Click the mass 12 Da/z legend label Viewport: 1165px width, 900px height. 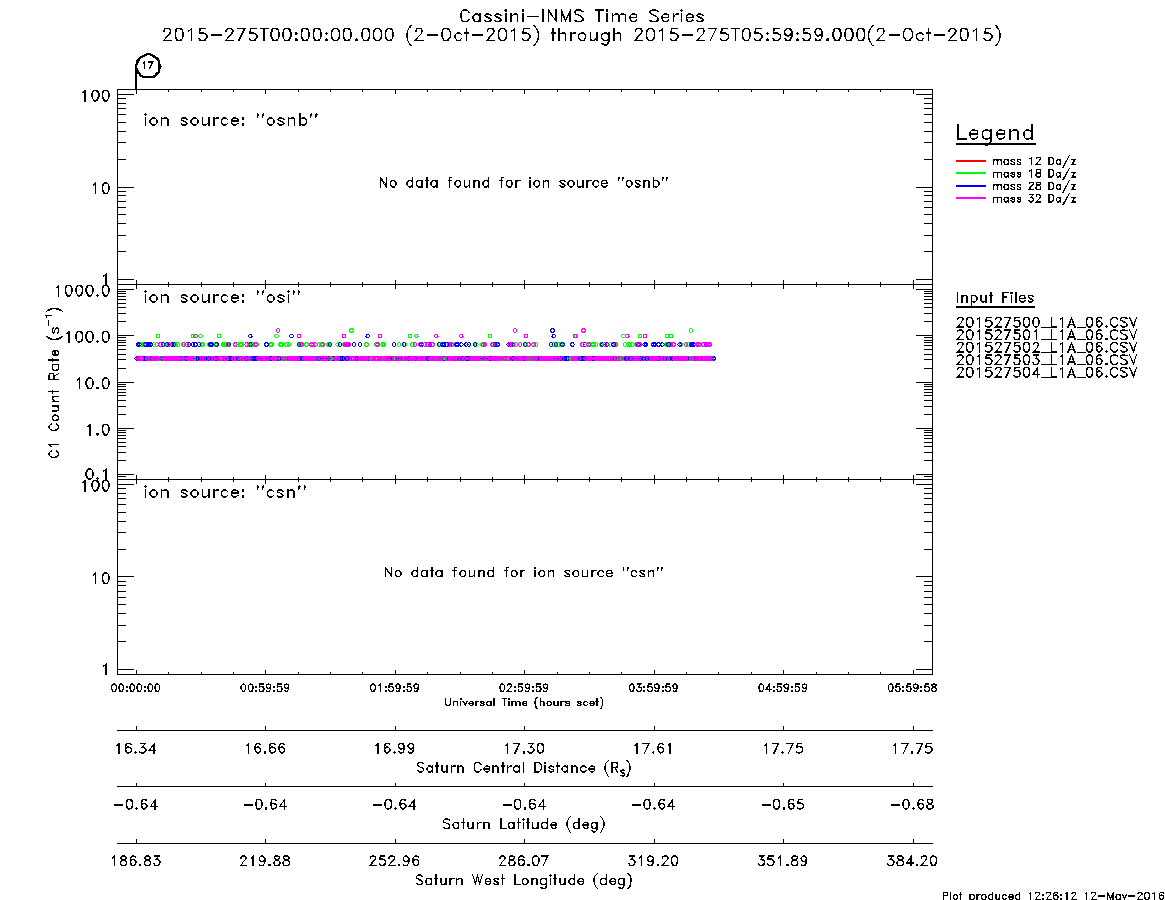1034,161
